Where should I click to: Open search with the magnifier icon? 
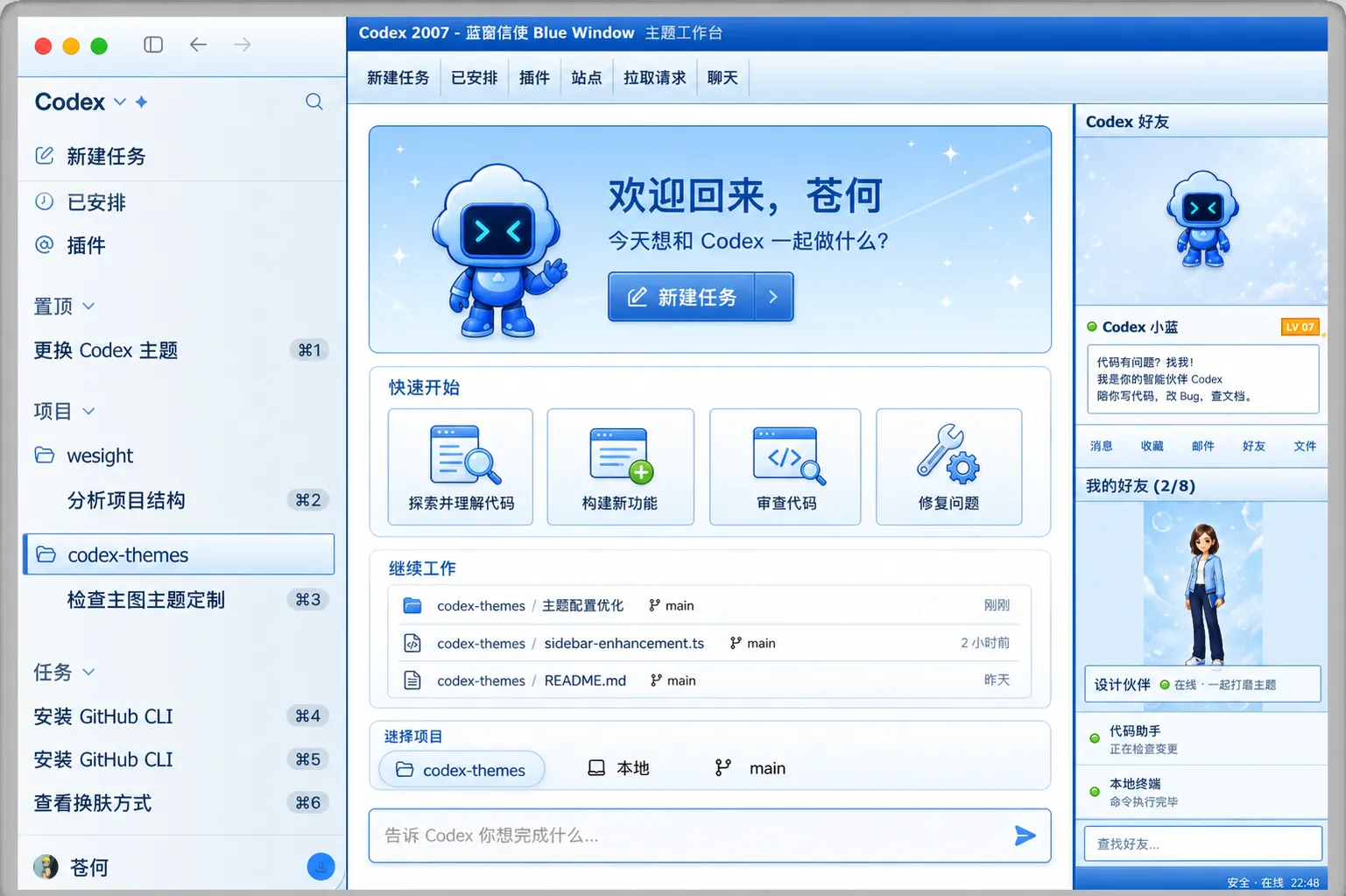(x=314, y=102)
